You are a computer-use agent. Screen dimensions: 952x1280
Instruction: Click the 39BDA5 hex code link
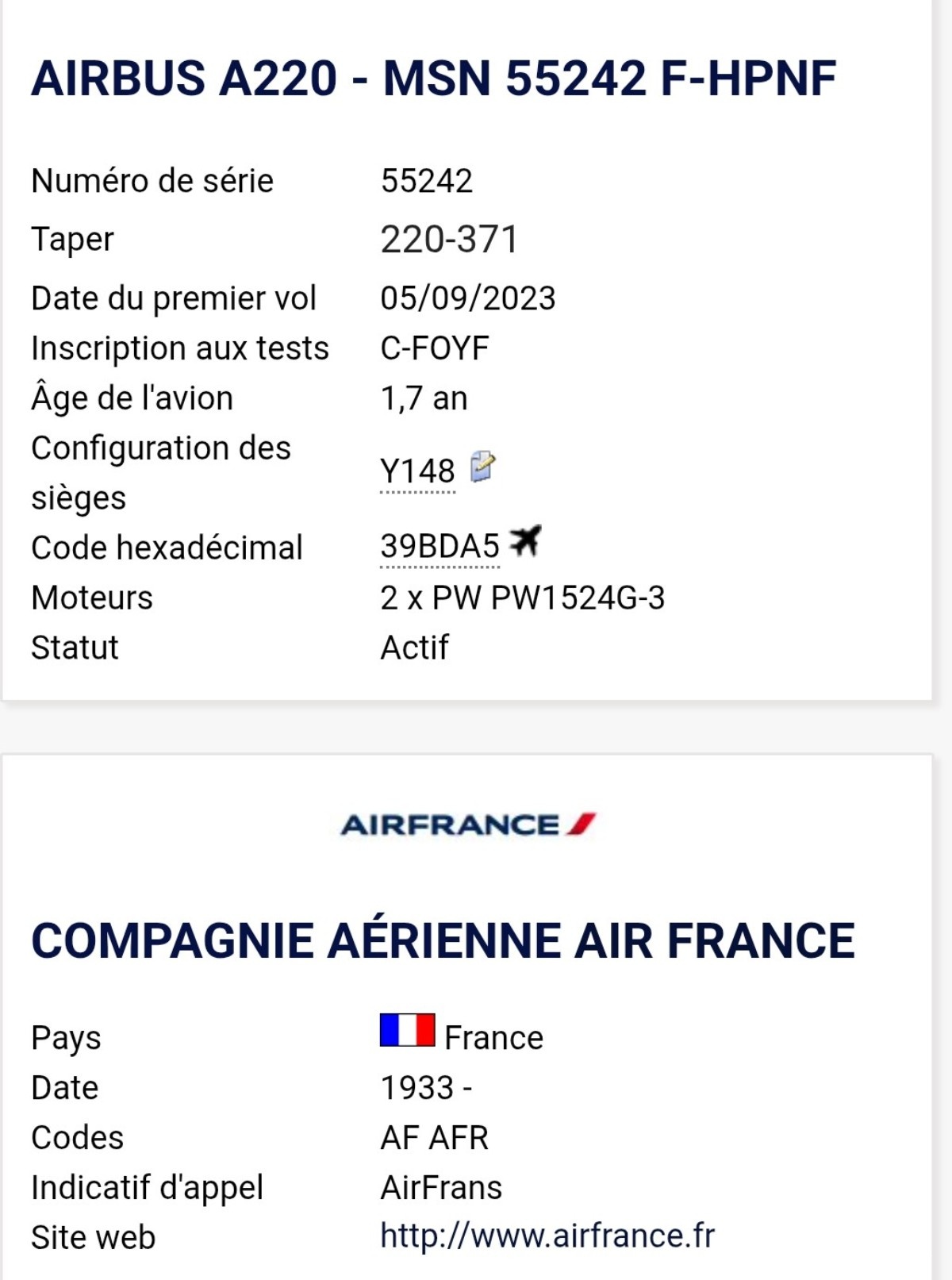(440, 546)
